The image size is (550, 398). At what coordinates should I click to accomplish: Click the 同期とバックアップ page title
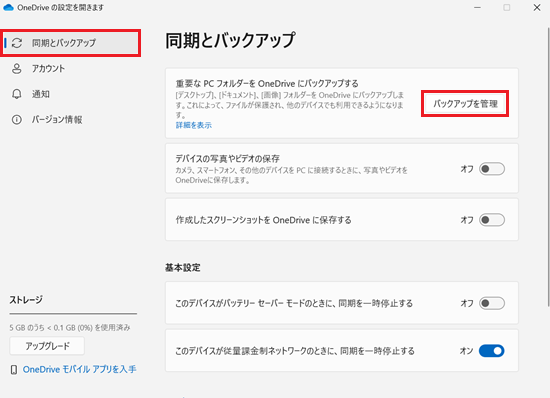(x=230, y=40)
